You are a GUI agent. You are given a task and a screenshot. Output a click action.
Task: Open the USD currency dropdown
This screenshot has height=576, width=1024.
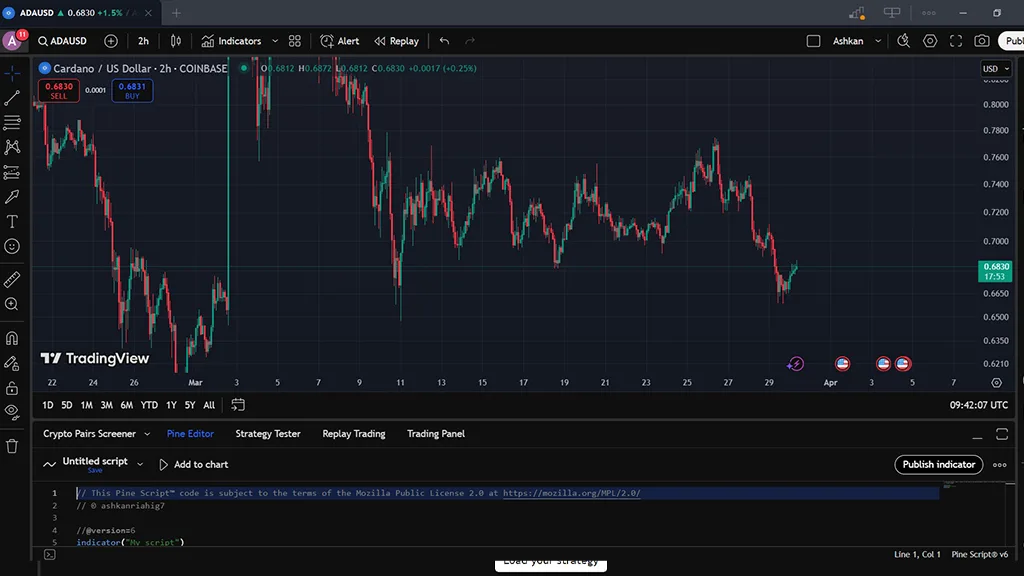[x=995, y=69]
